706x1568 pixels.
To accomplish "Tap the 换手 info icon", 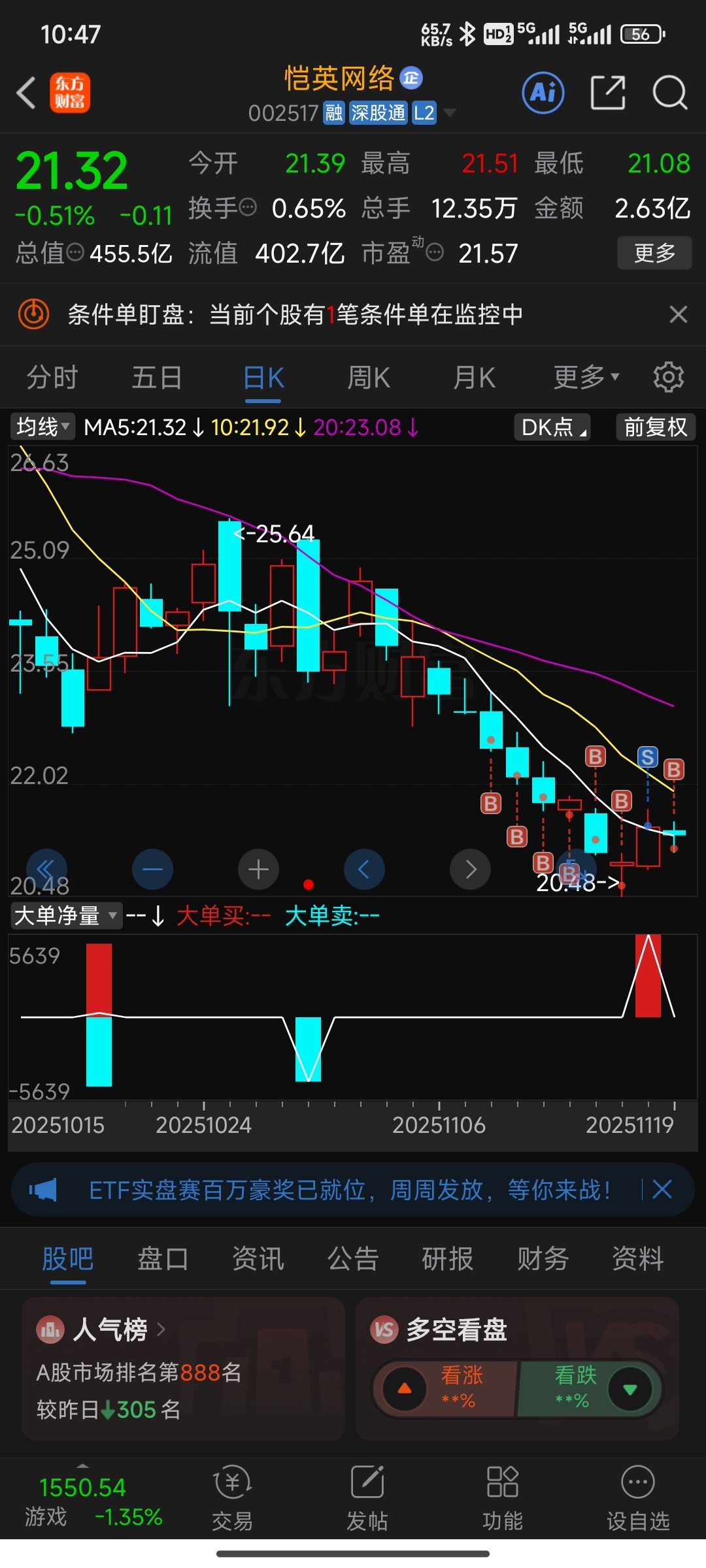I will [x=248, y=208].
